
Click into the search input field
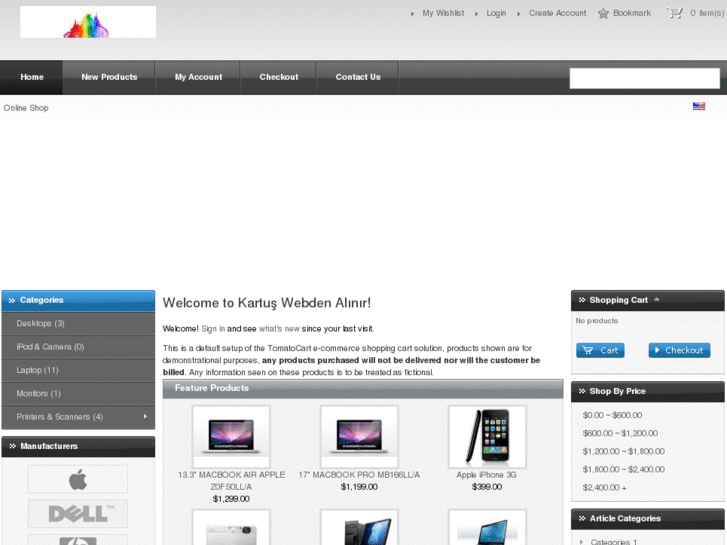click(x=644, y=78)
